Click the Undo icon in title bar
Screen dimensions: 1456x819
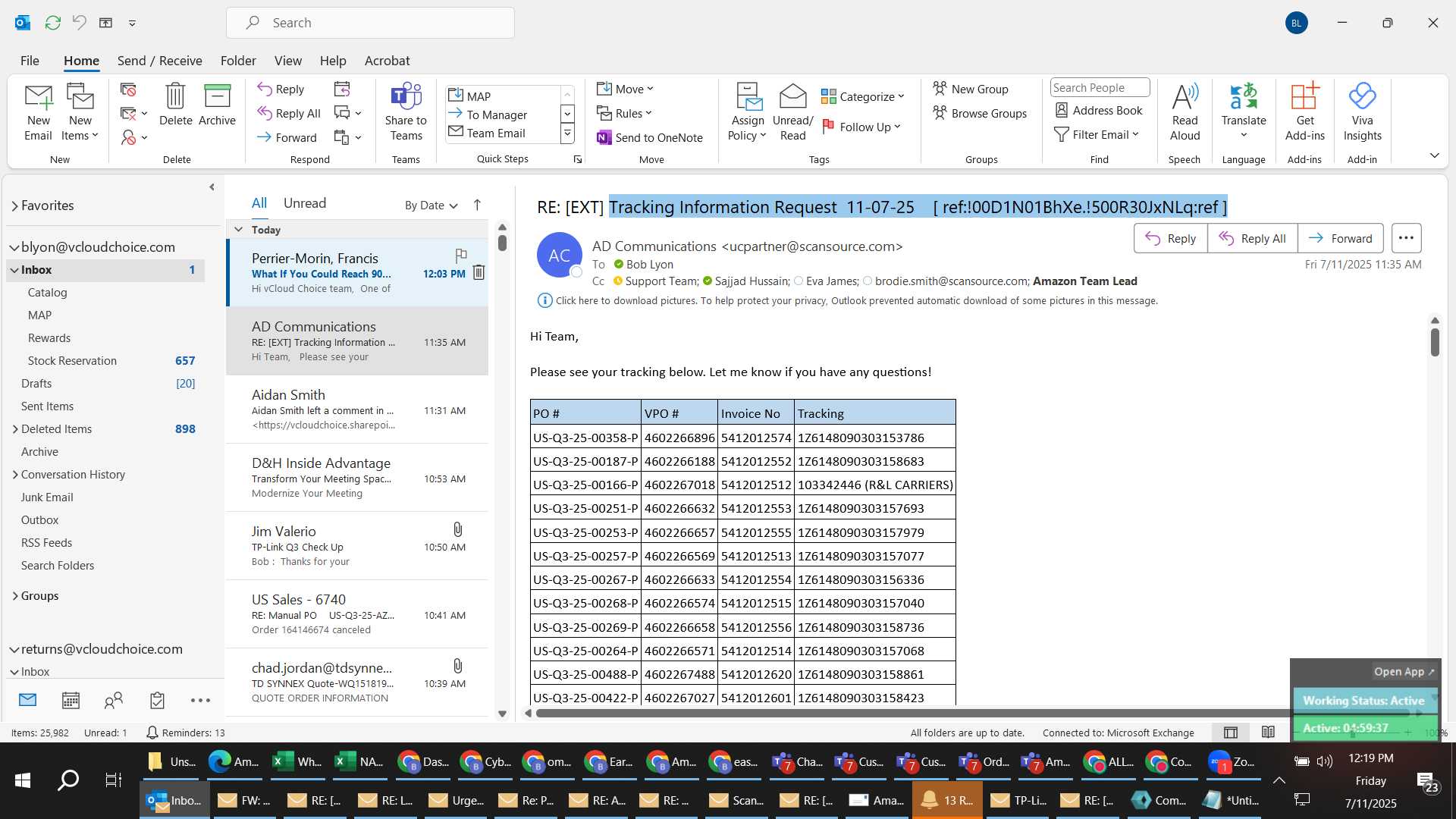pyautogui.click(x=79, y=23)
